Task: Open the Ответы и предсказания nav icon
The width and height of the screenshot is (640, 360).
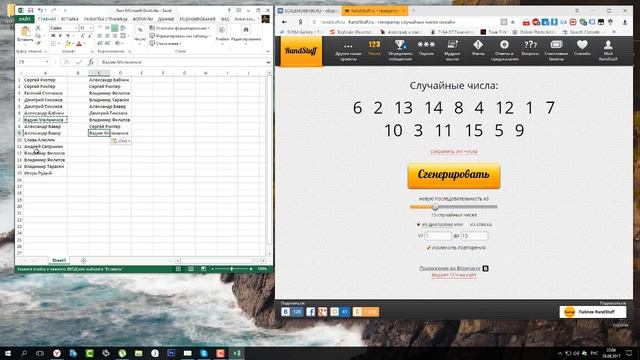Action: (504, 50)
